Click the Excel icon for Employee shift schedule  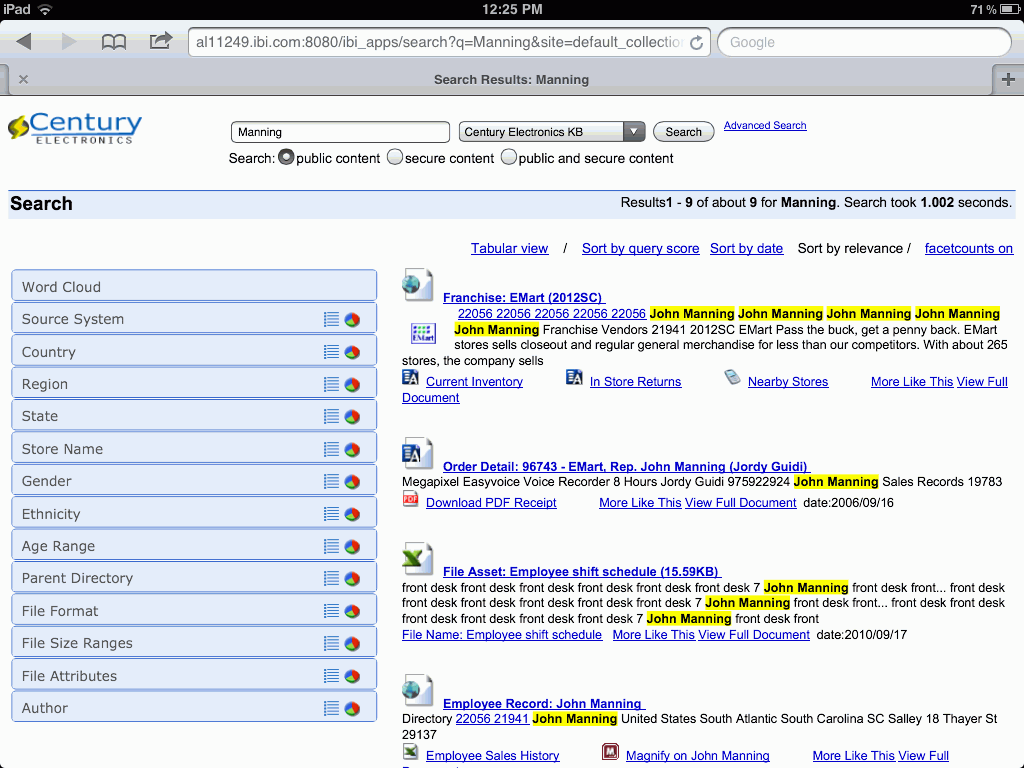(x=417, y=559)
